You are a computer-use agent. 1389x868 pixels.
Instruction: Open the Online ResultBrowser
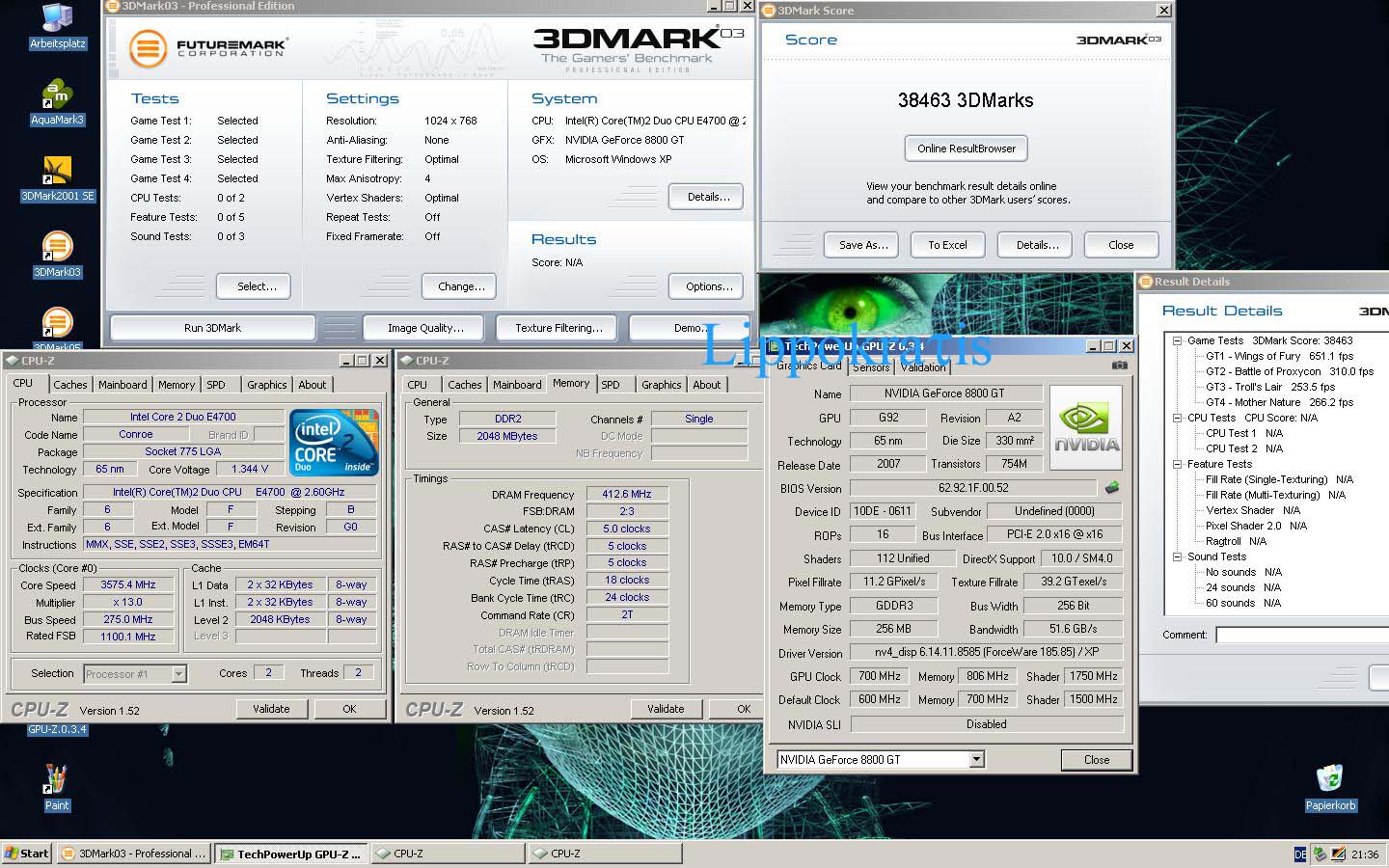(967, 149)
